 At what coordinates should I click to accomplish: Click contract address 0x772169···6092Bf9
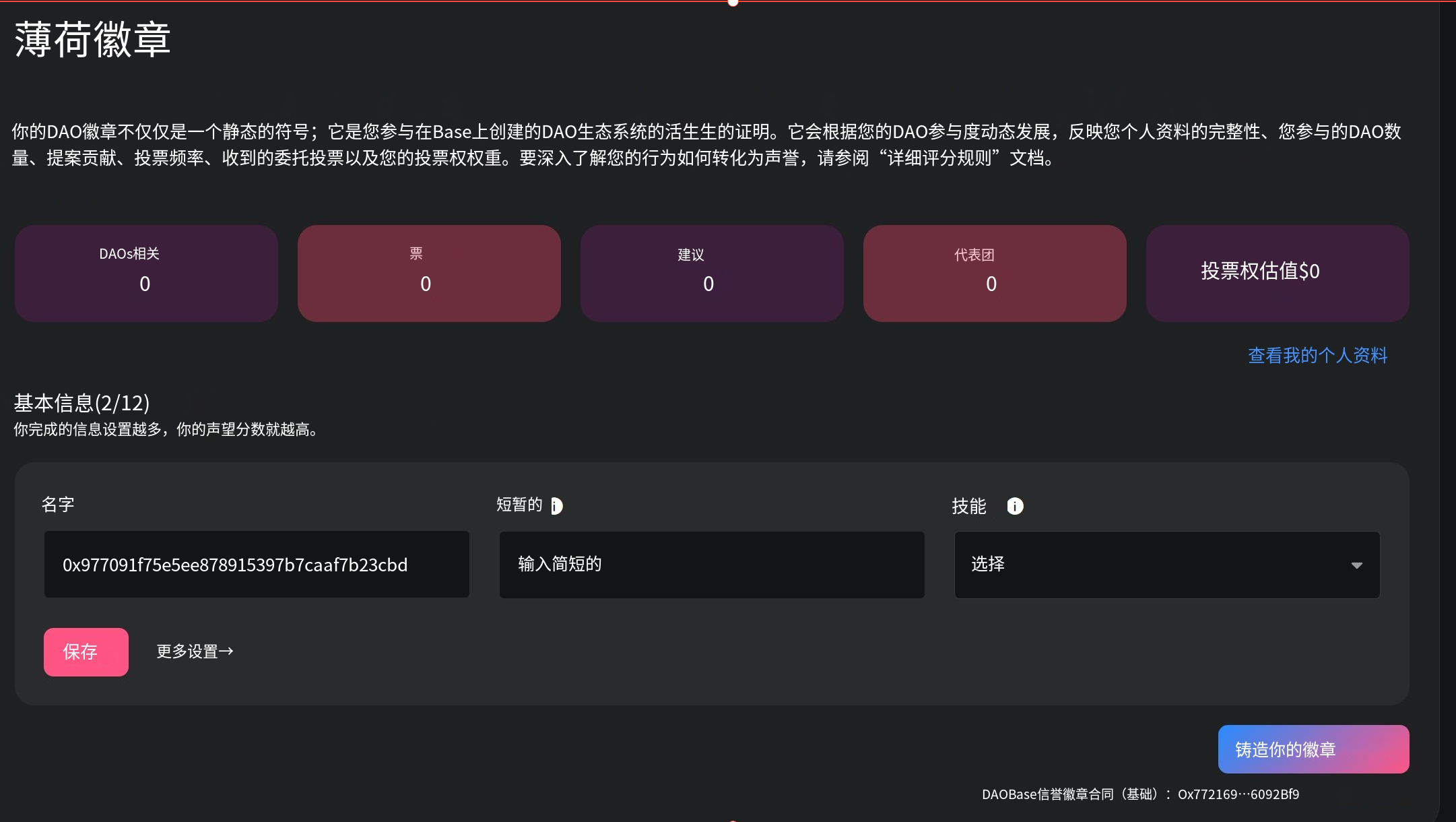pos(1238,794)
